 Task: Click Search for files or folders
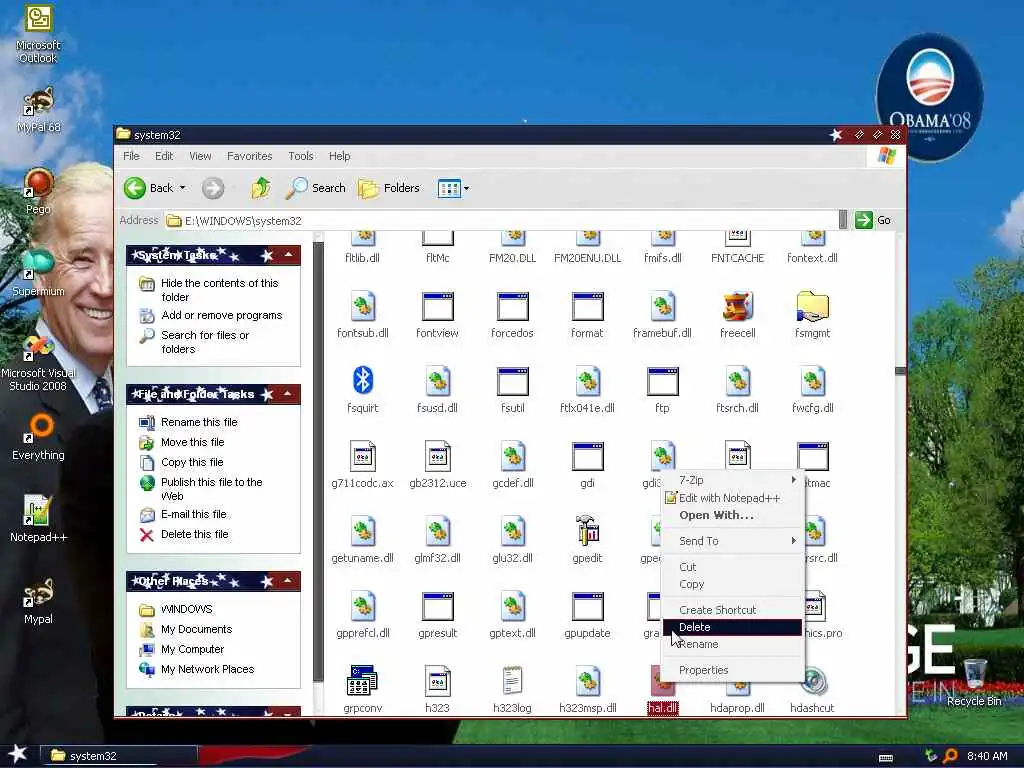click(205, 342)
